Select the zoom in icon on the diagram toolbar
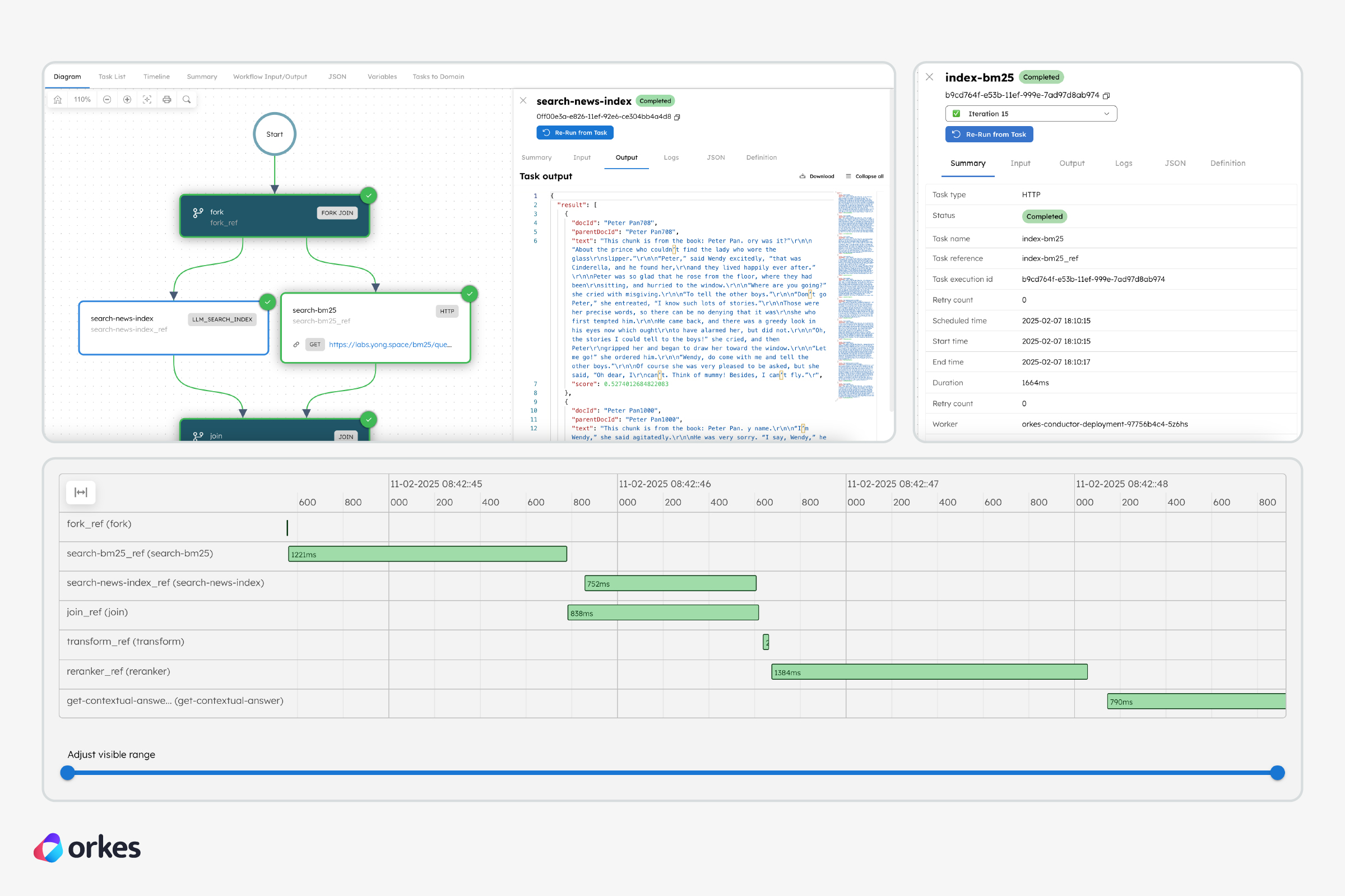The height and width of the screenshot is (896, 1345). click(x=127, y=99)
